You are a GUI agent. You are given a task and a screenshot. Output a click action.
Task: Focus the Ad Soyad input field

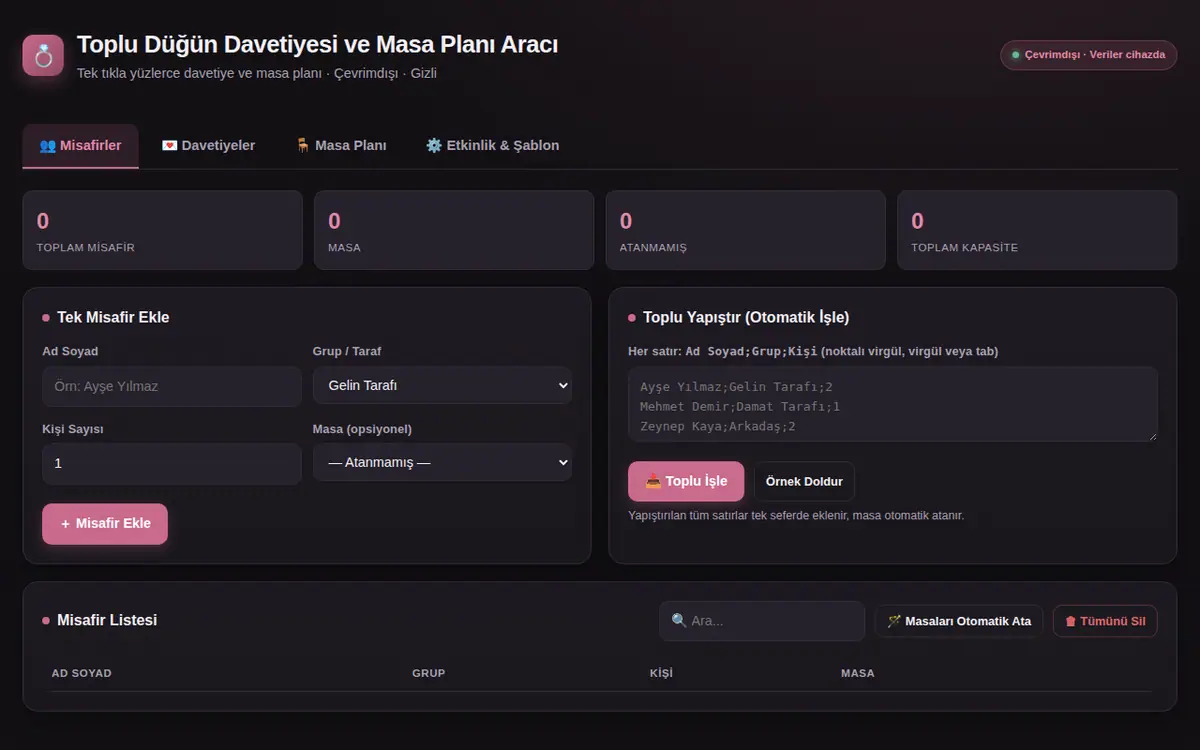[172, 386]
